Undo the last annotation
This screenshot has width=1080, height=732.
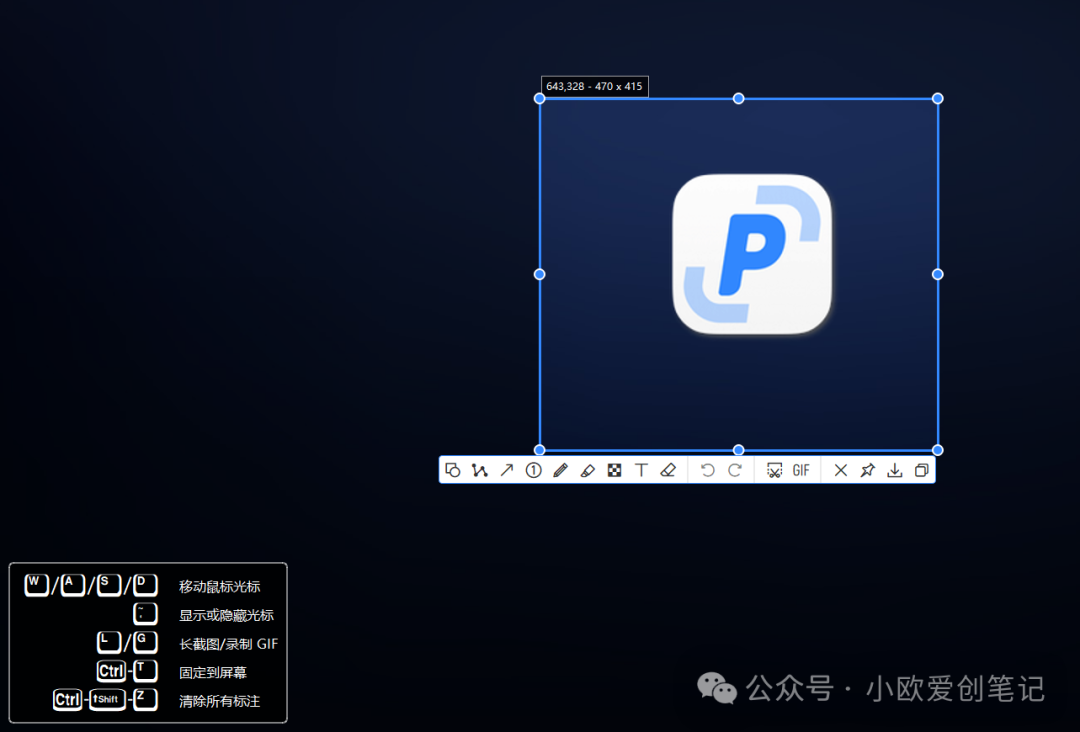point(707,470)
